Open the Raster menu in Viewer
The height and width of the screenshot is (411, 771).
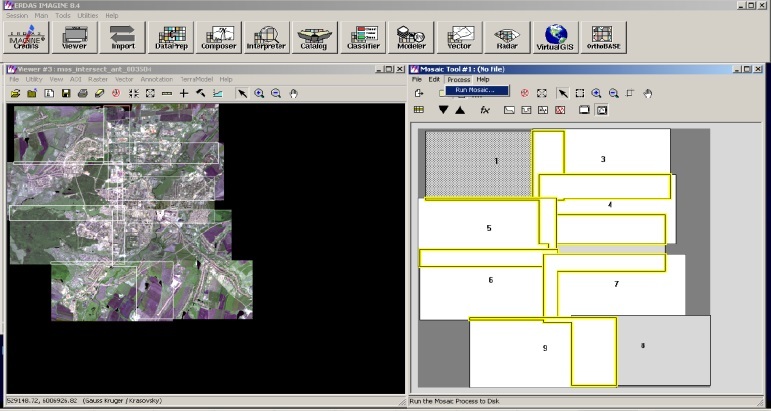click(x=98, y=79)
